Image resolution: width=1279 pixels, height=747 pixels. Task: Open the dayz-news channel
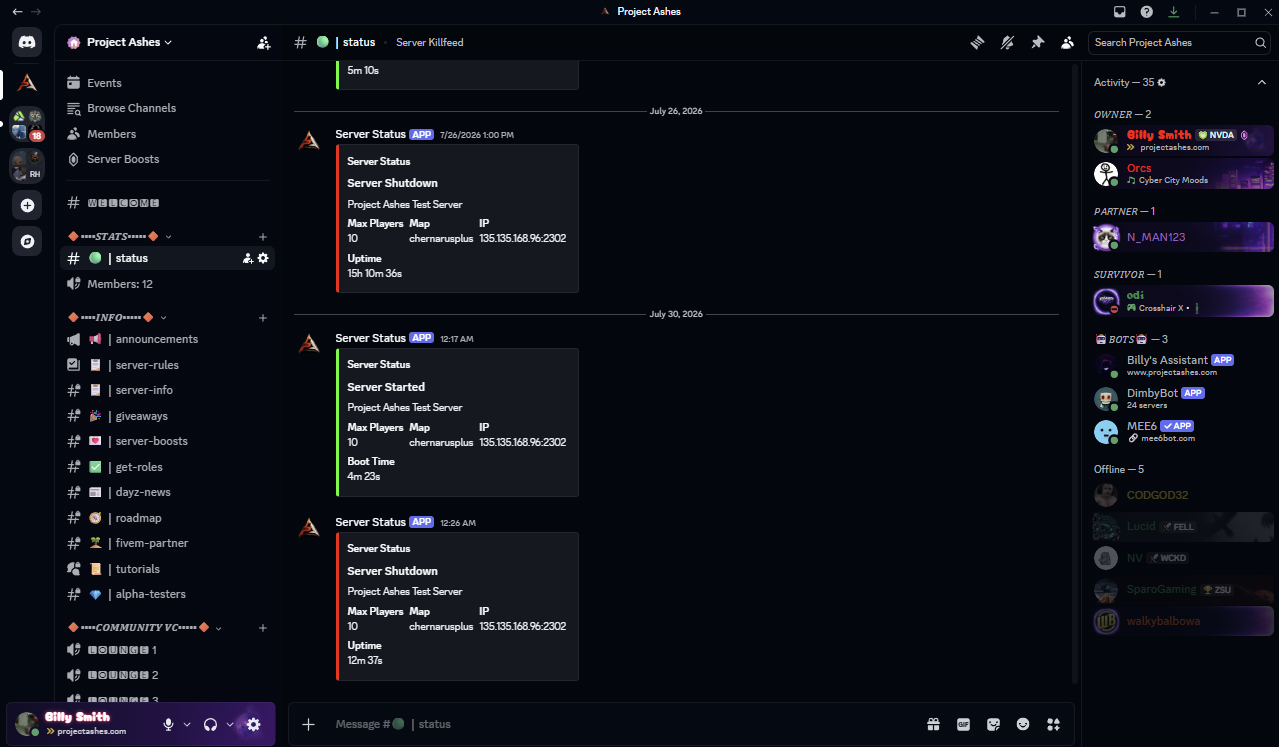tap(167, 492)
